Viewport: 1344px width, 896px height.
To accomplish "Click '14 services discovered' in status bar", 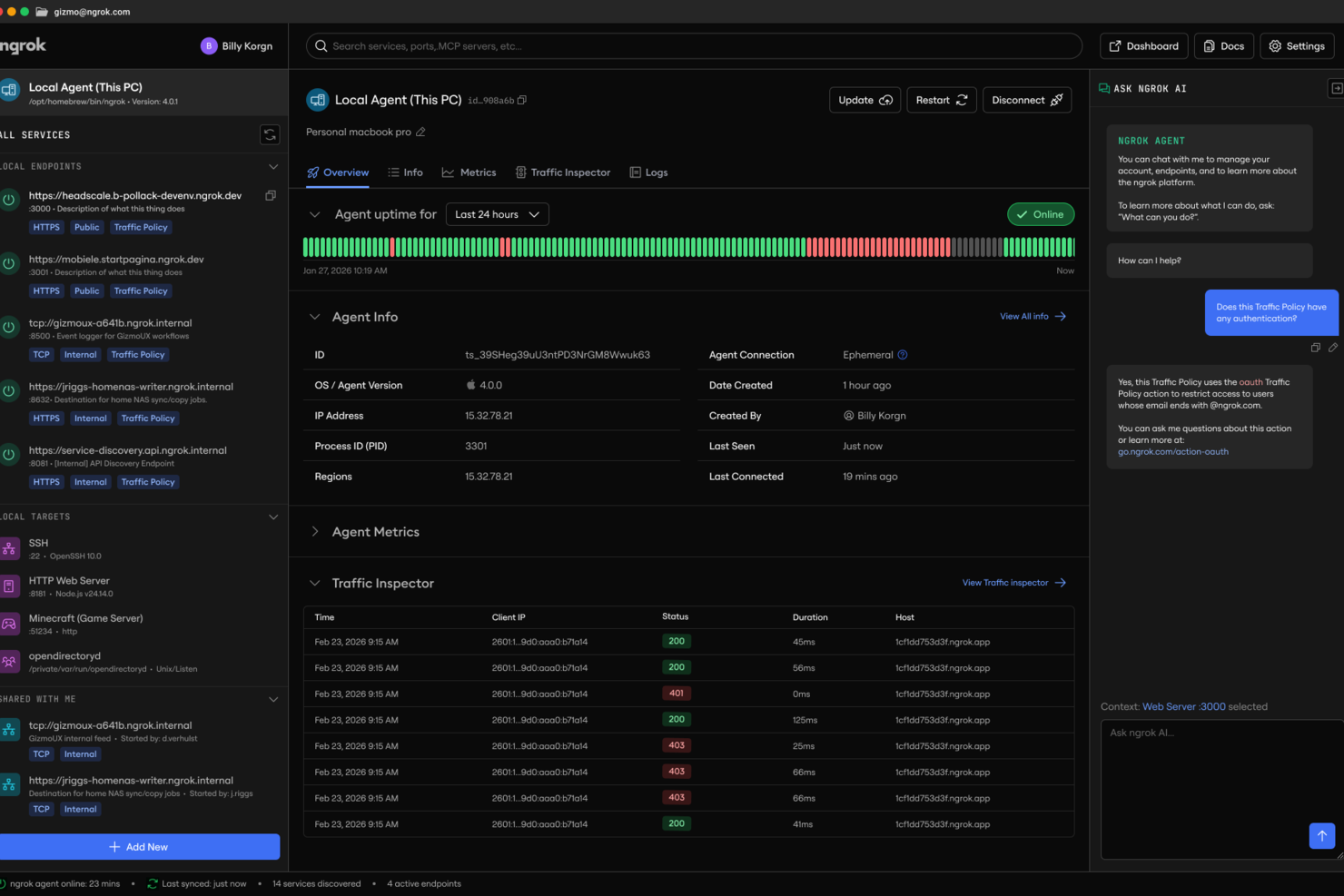I will (316, 884).
